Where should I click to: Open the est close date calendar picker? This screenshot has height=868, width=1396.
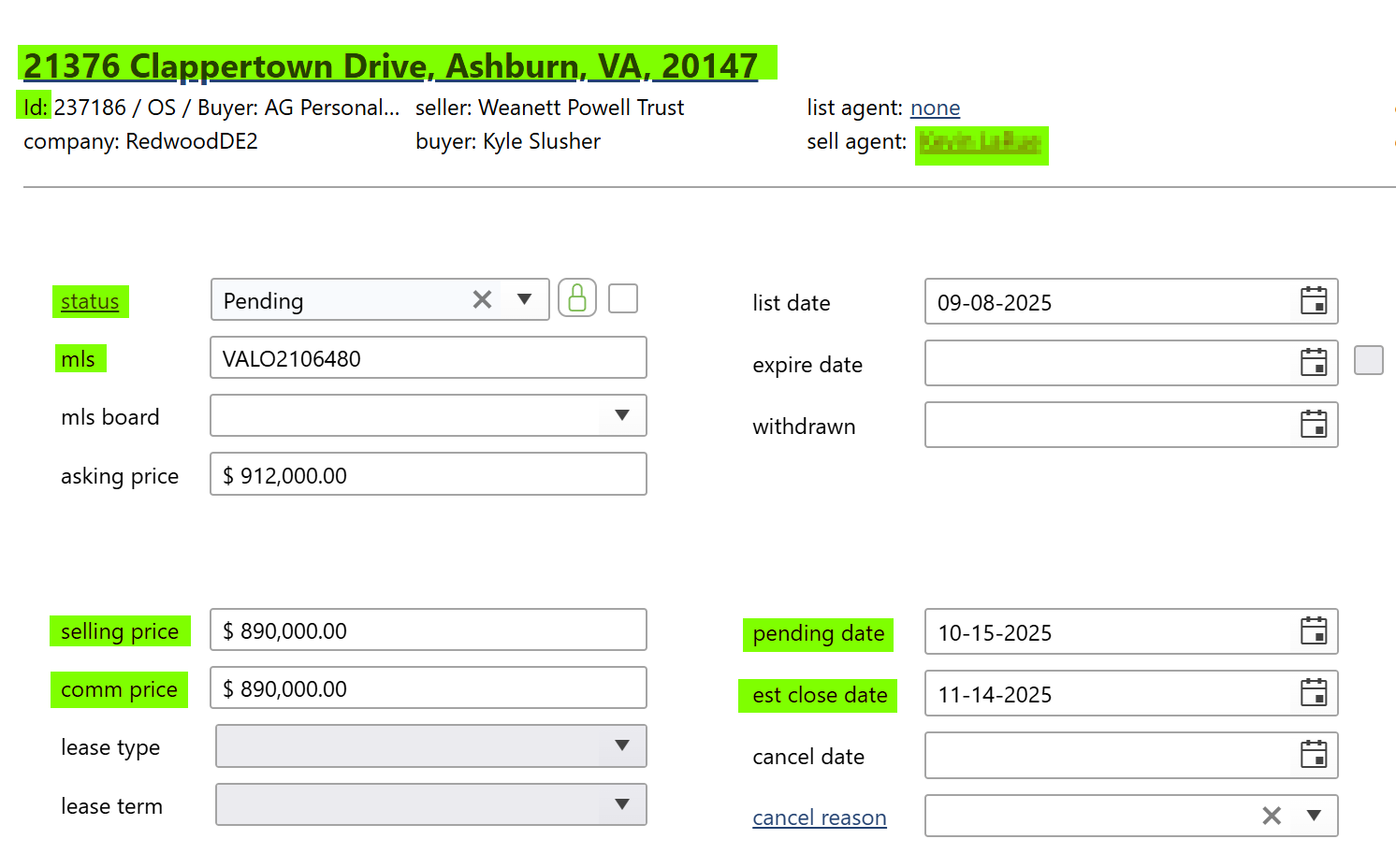[x=1314, y=693]
